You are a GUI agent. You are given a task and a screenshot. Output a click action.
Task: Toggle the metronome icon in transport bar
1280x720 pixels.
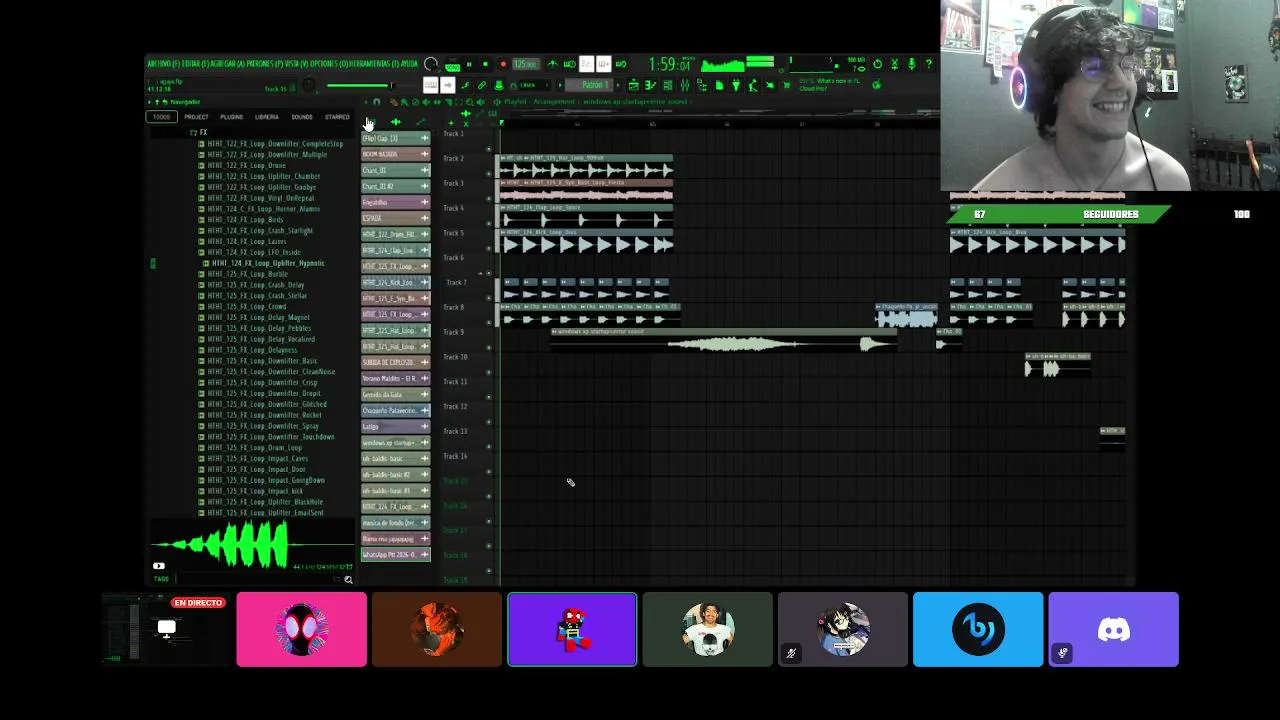[552, 64]
